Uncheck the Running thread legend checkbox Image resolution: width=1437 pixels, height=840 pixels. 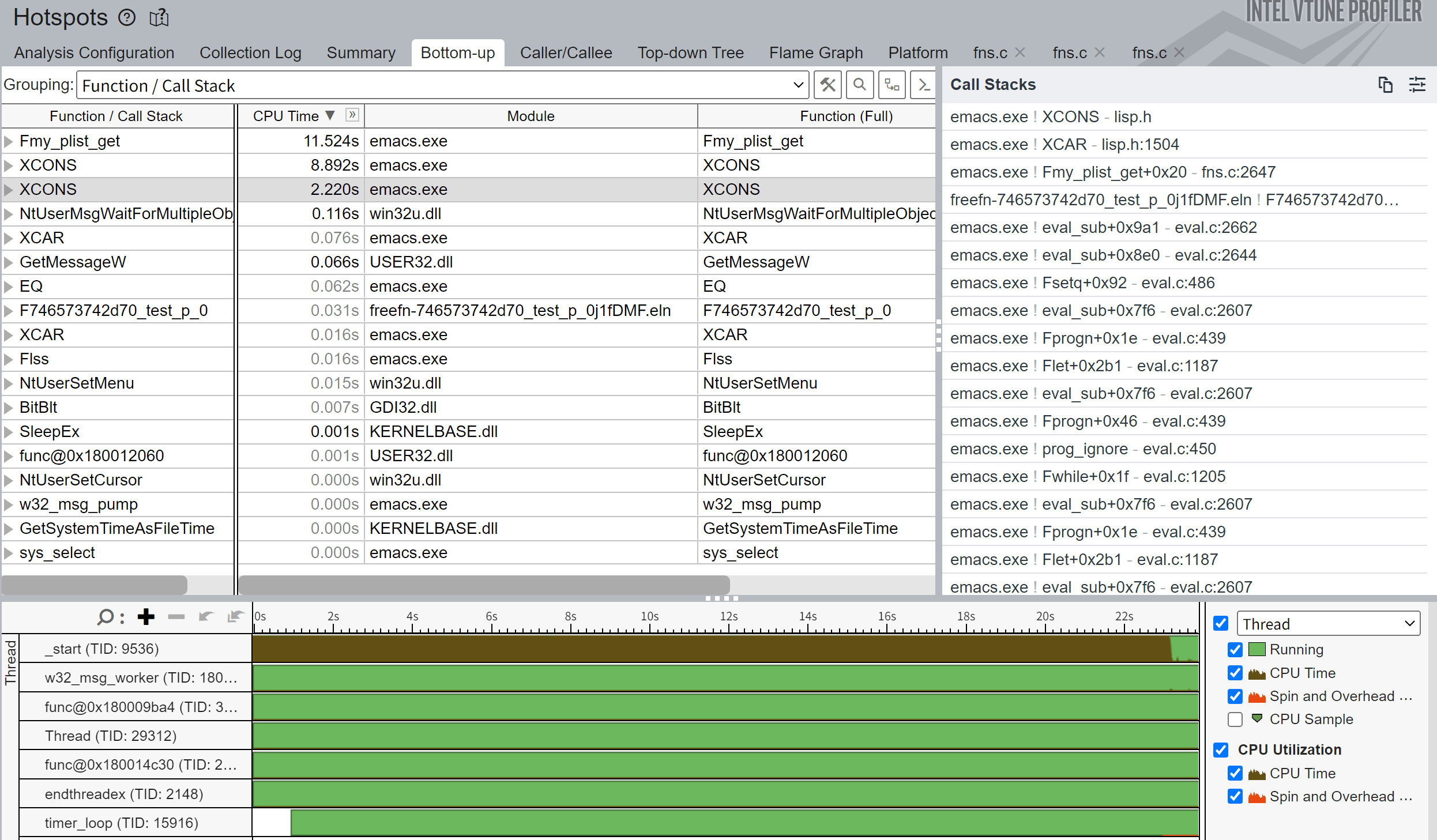click(1235, 650)
